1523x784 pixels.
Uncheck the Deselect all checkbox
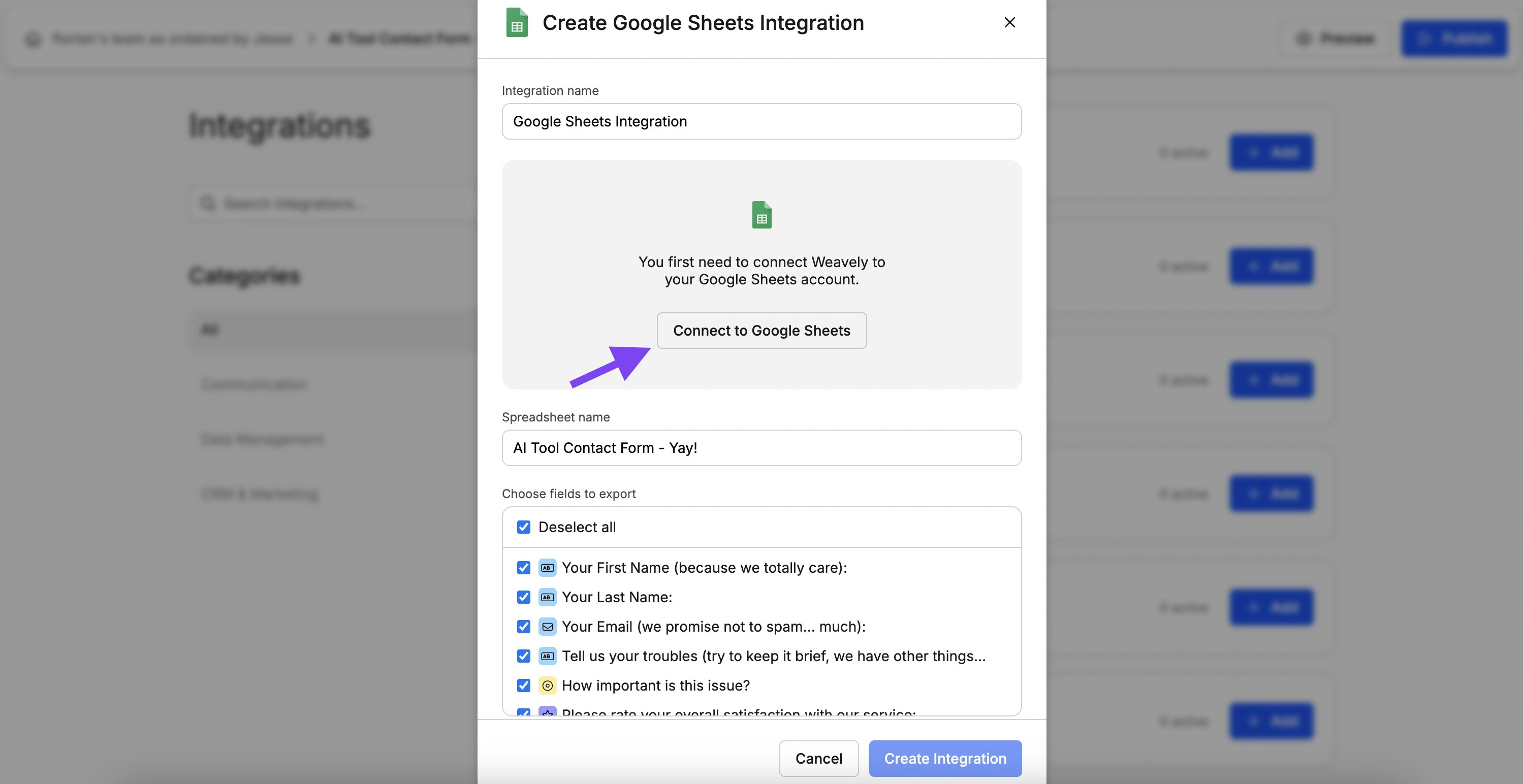point(524,527)
